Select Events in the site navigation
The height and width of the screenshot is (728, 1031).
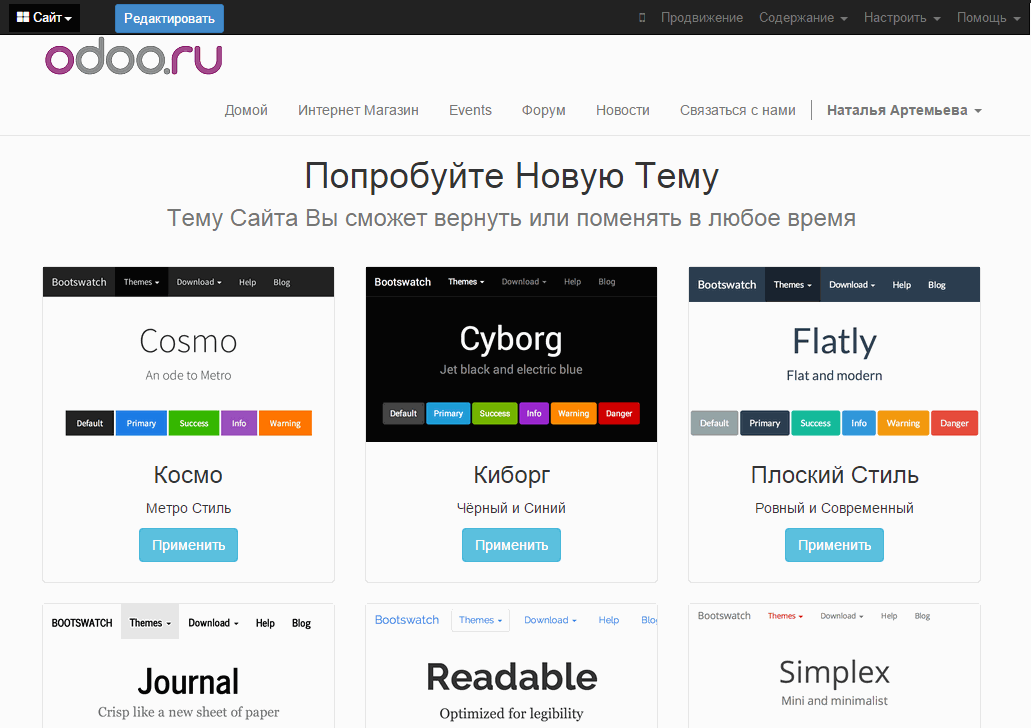pyautogui.click(x=470, y=110)
